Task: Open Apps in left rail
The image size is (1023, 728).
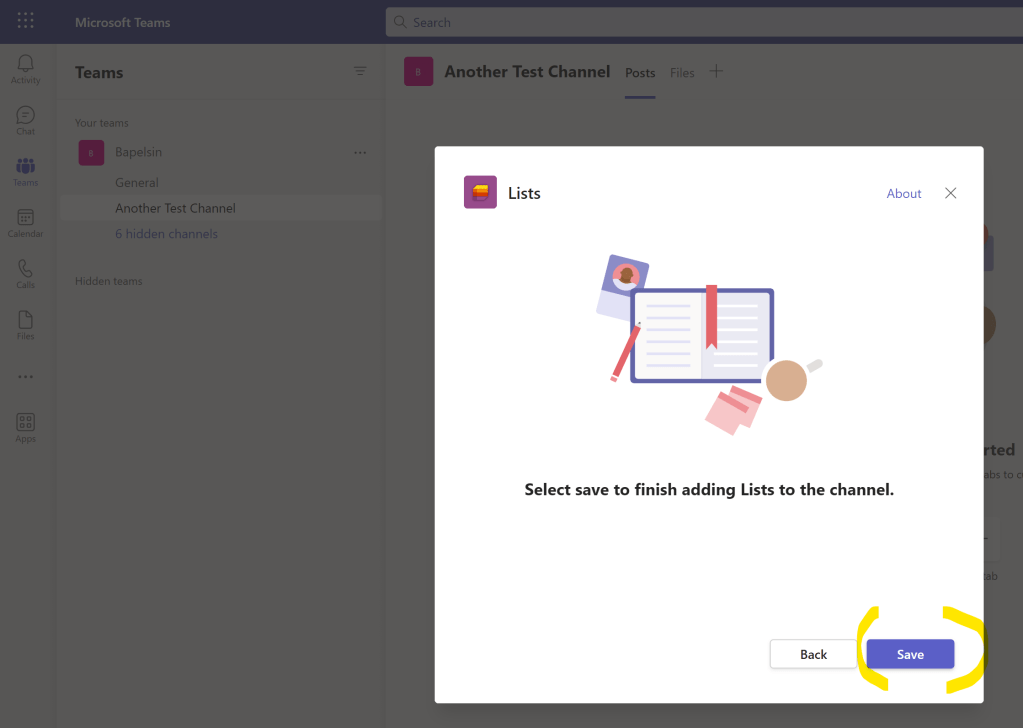Action: (26, 427)
